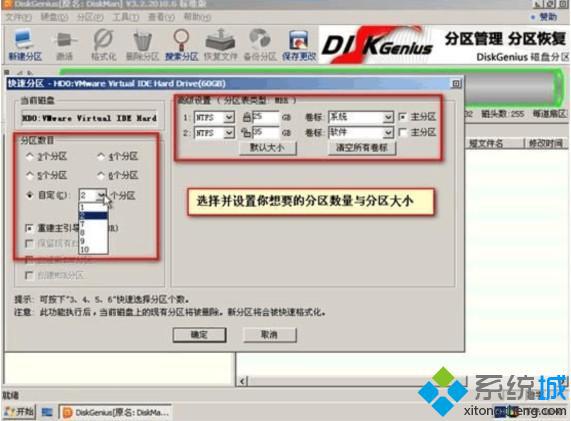Open custom partition count dropdown showing 2

(101, 196)
